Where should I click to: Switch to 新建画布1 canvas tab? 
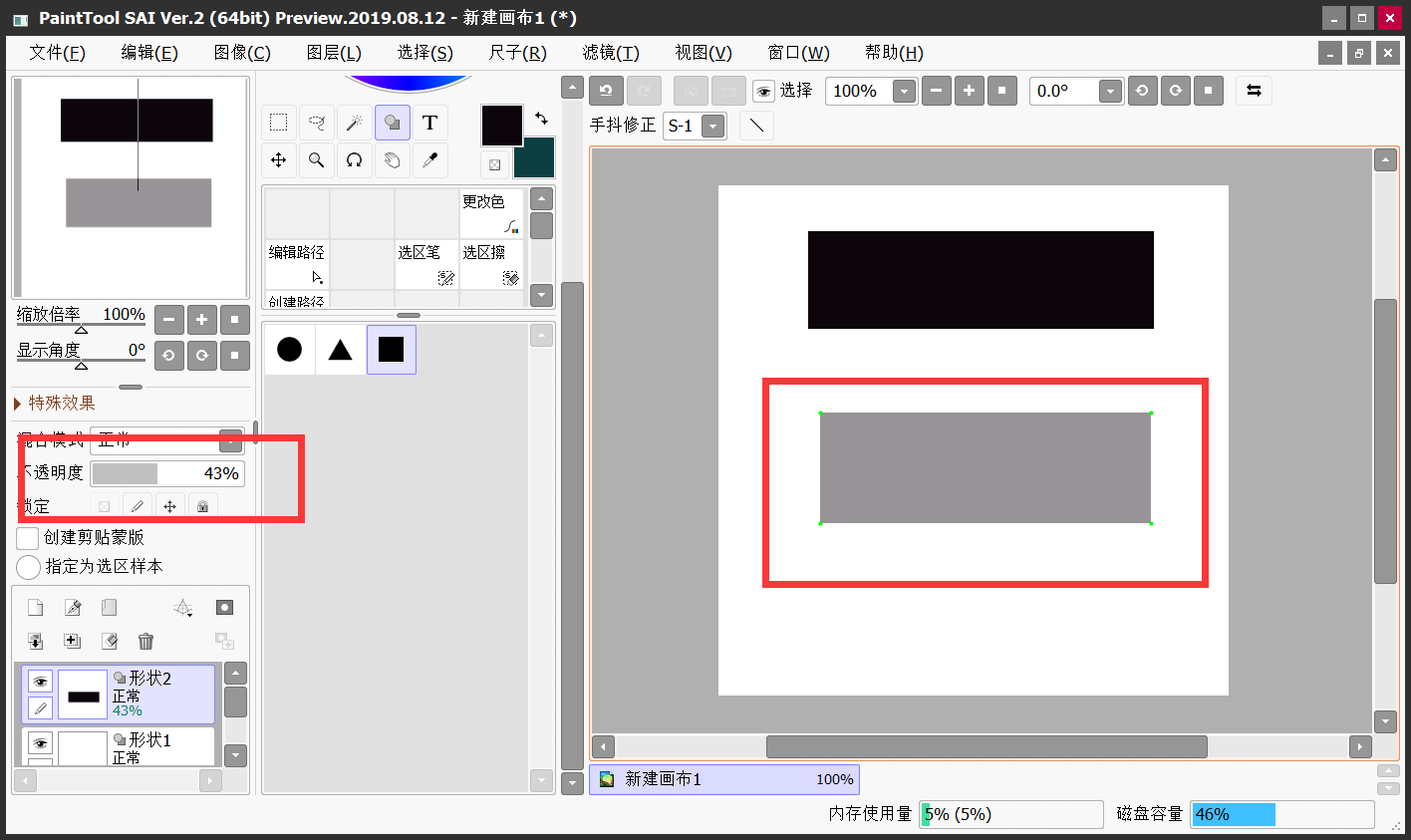(724, 779)
